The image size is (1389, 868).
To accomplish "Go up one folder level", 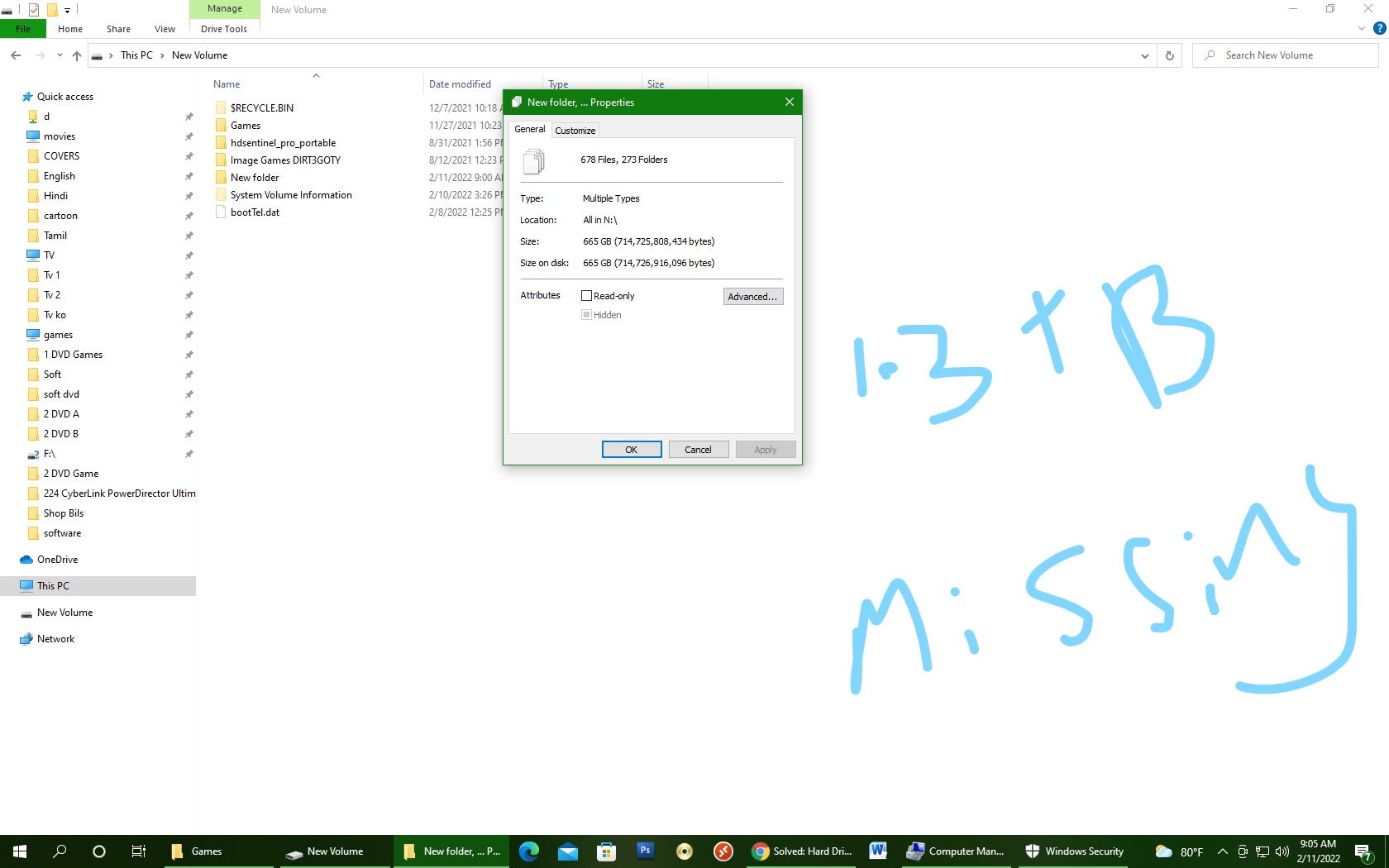I will pyautogui.click(x=77, y=55).
